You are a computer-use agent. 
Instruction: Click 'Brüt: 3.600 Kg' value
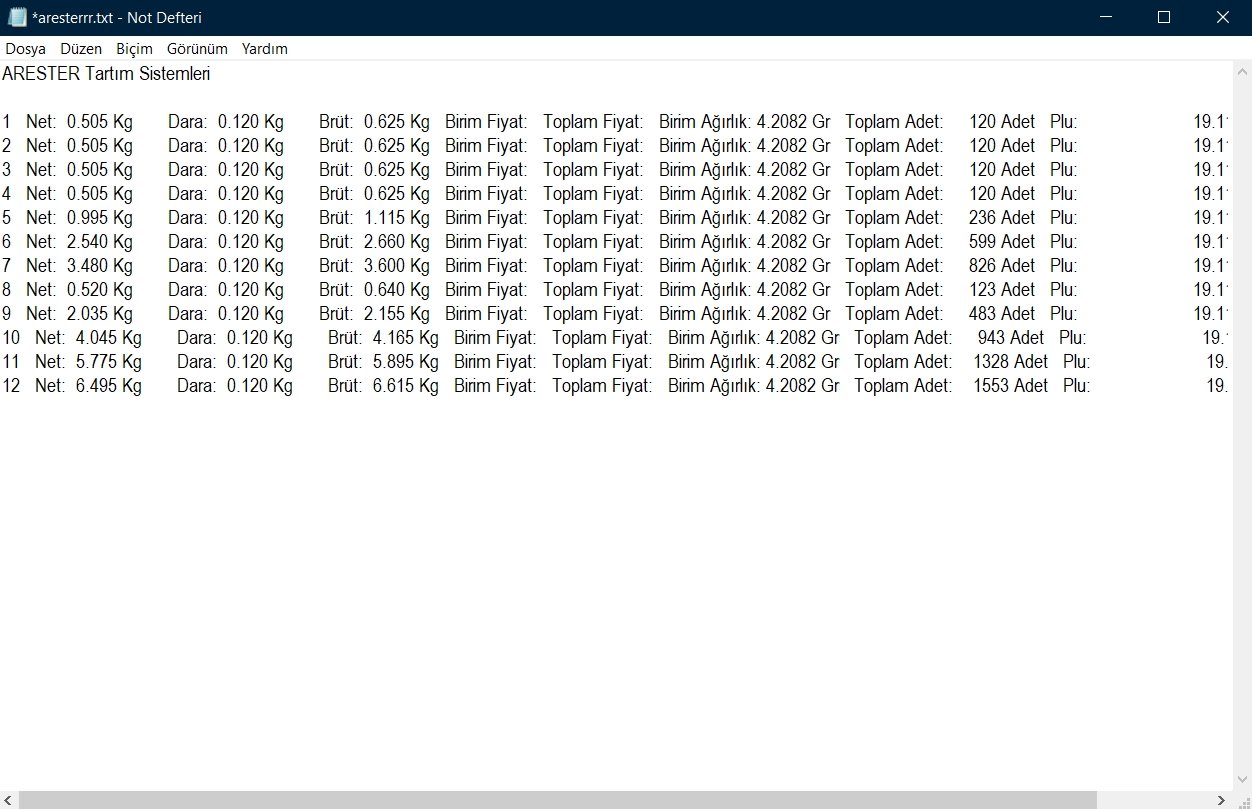click(x=374, y=265)
